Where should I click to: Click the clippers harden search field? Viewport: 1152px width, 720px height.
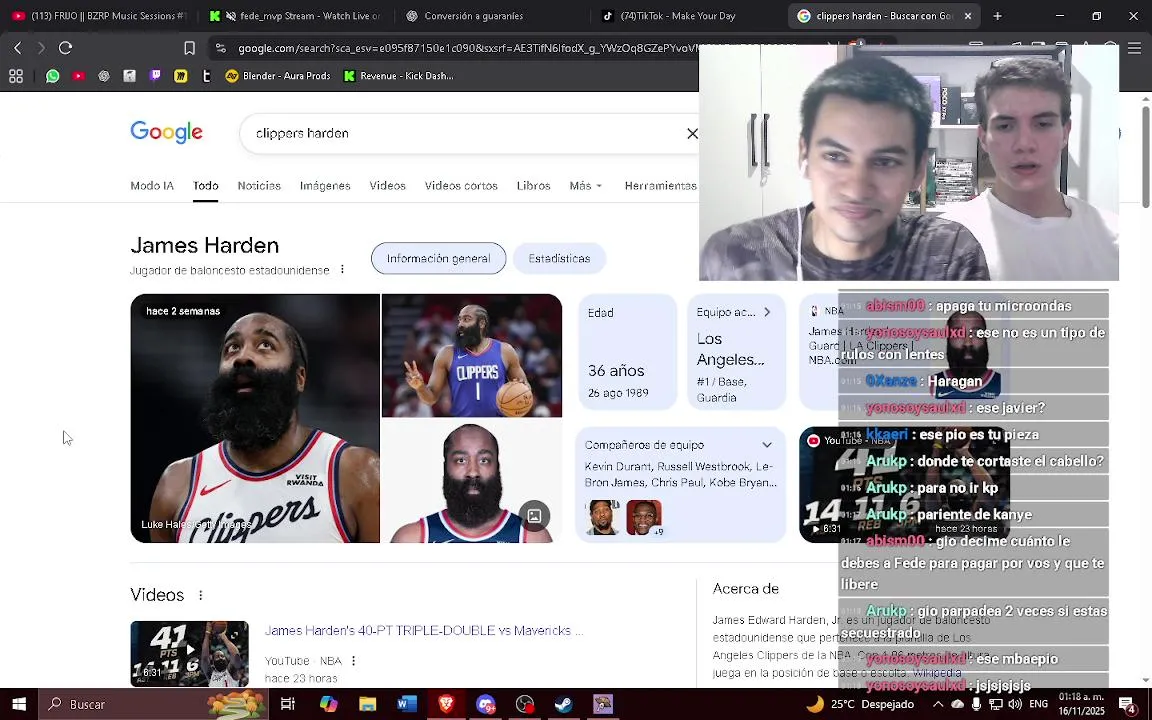(467, 133)
